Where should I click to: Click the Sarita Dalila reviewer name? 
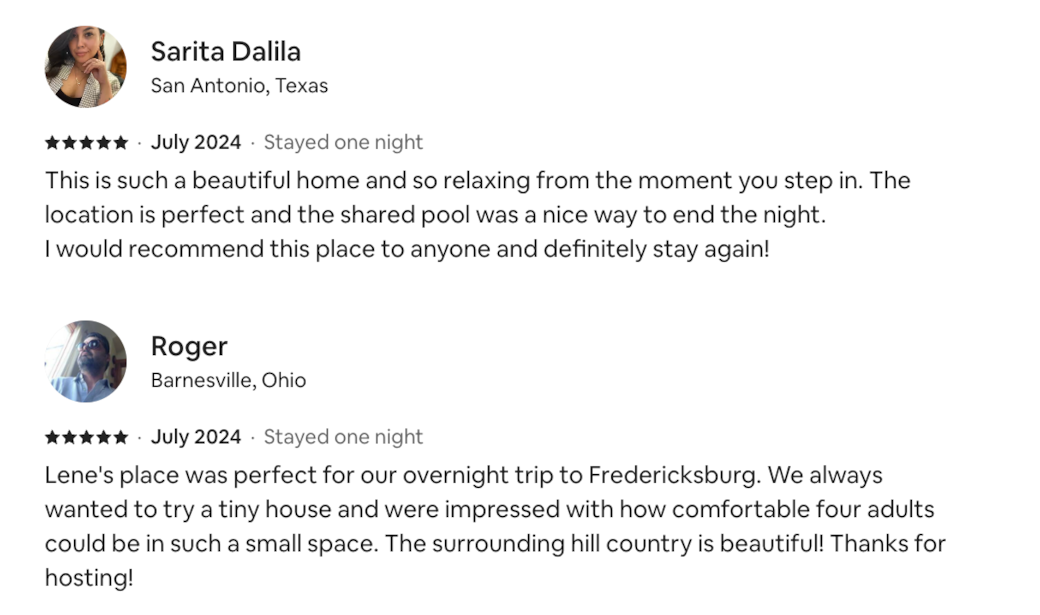click(226, 52)
